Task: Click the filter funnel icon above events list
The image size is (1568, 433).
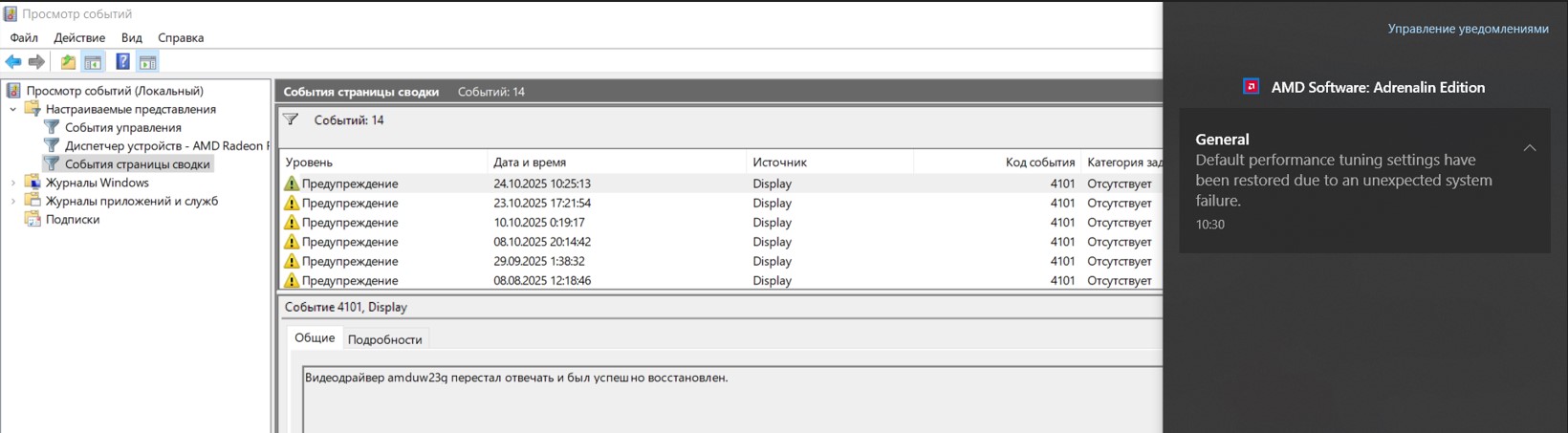Action: (x=291, y=119)
